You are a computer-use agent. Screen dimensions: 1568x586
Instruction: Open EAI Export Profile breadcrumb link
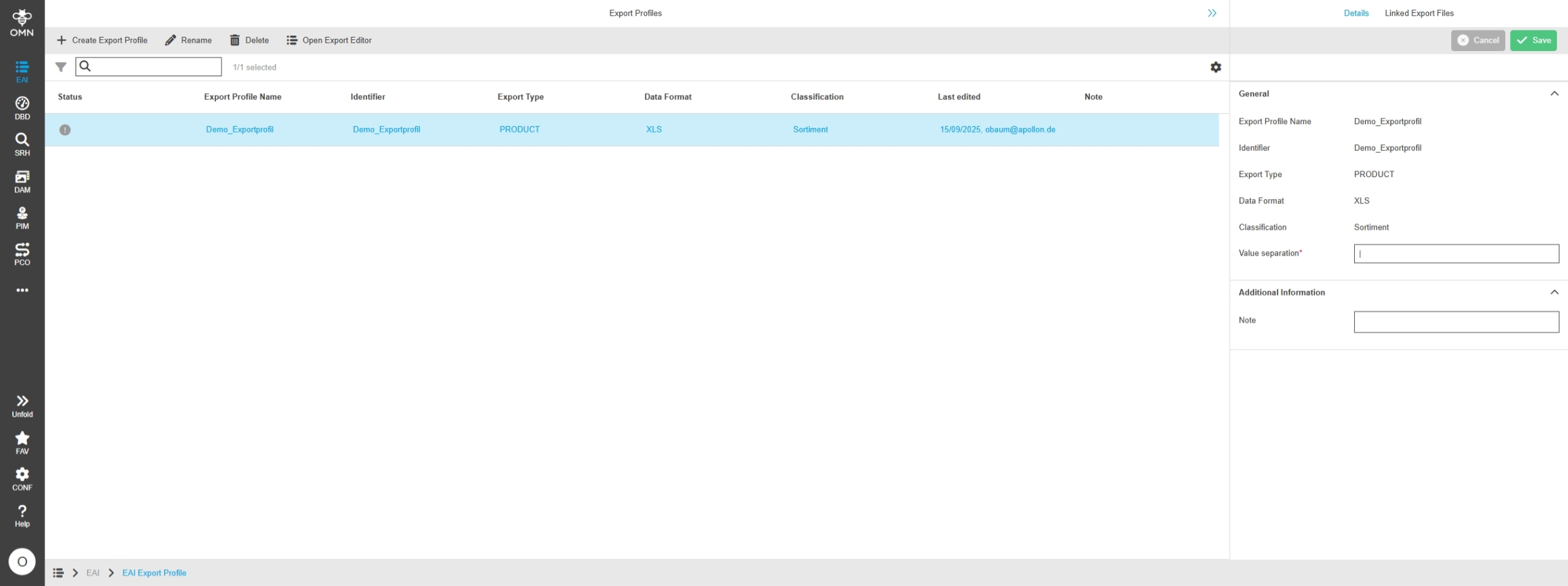coord(154,573)
